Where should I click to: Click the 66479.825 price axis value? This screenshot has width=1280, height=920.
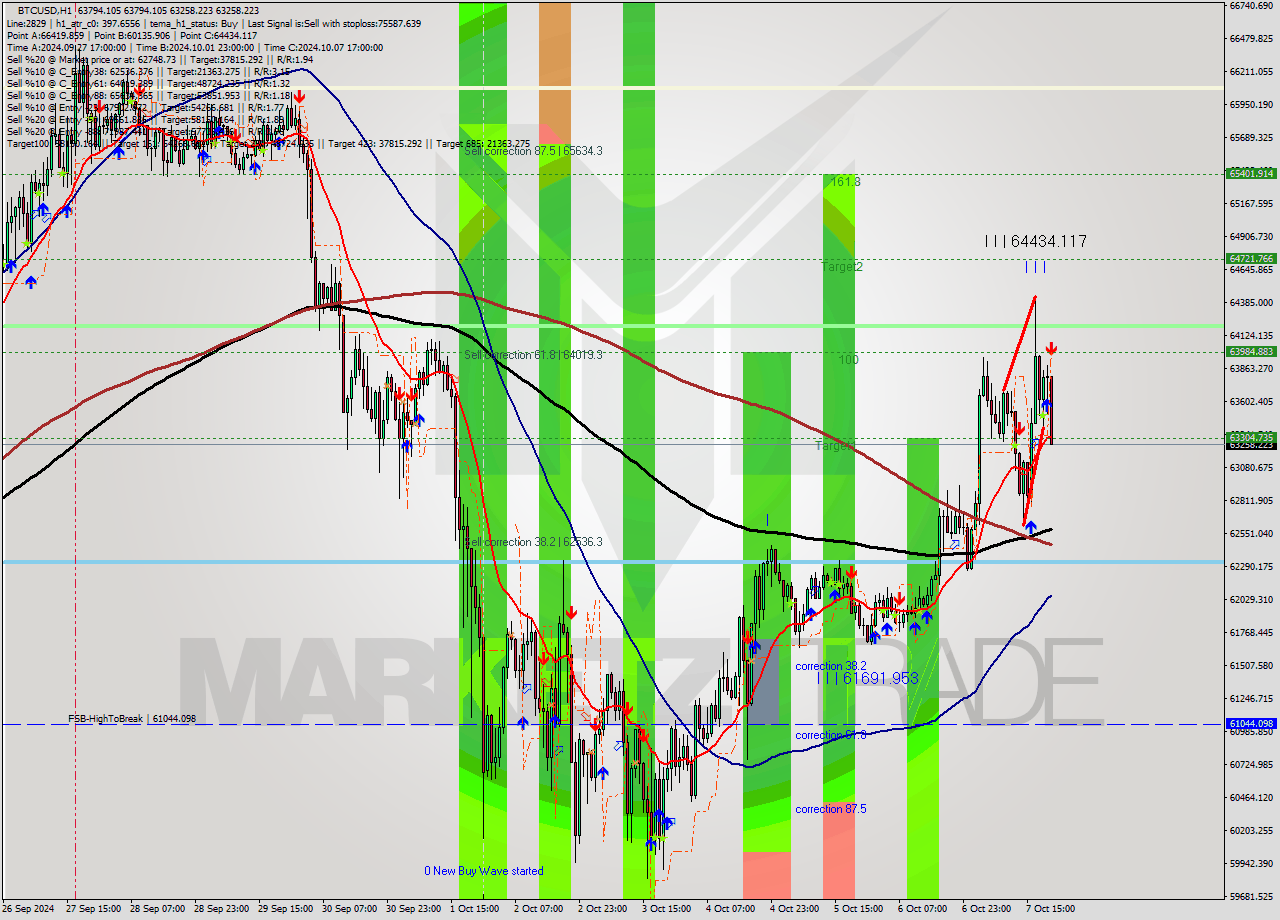[x=1250, y=39]
